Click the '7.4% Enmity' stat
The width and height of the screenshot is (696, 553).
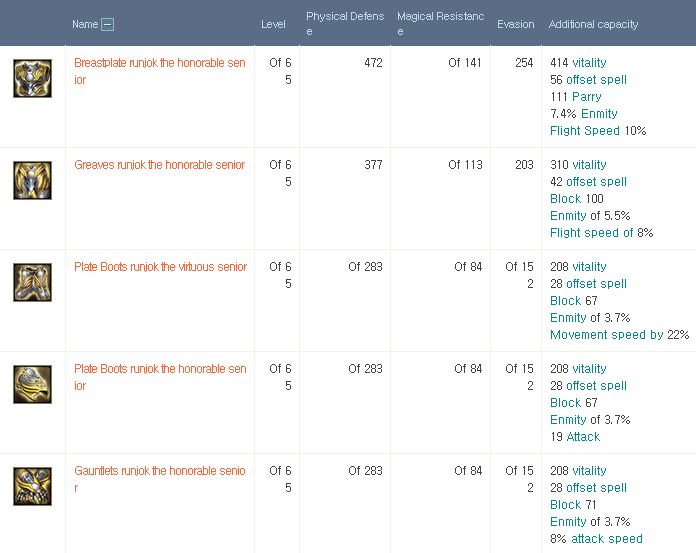point(584,114)
